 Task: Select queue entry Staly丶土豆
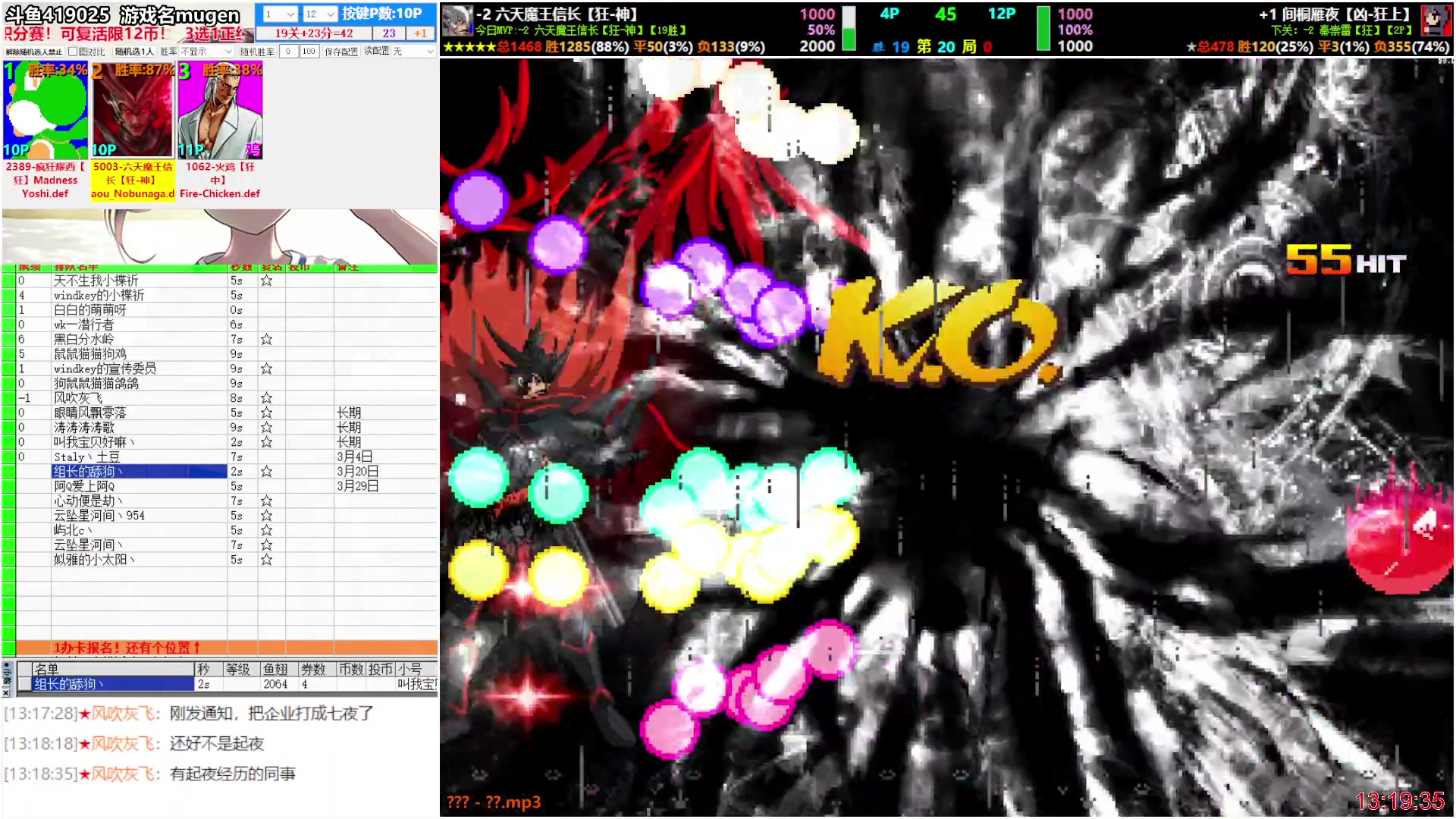tap(140, 457)
